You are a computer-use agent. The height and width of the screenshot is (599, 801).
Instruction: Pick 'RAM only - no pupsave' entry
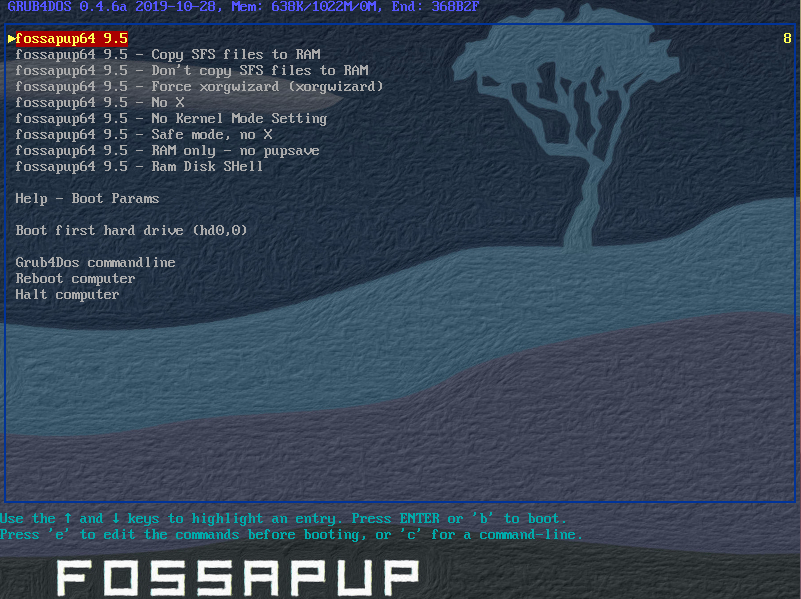168,151
